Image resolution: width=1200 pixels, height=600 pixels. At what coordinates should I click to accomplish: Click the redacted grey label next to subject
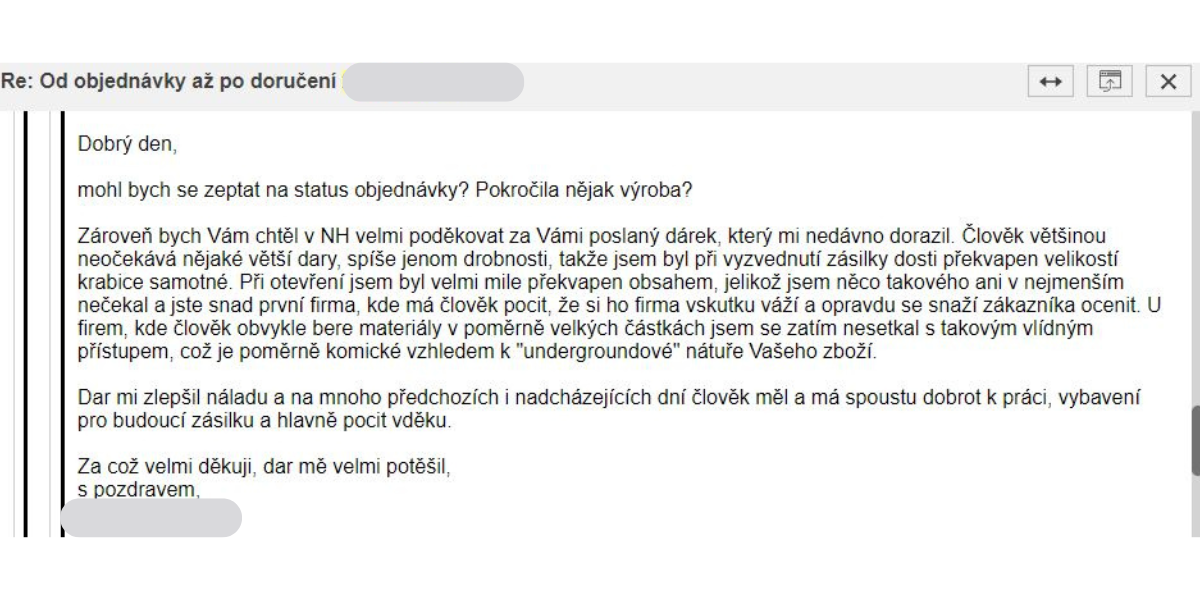(x=433, y=82)
